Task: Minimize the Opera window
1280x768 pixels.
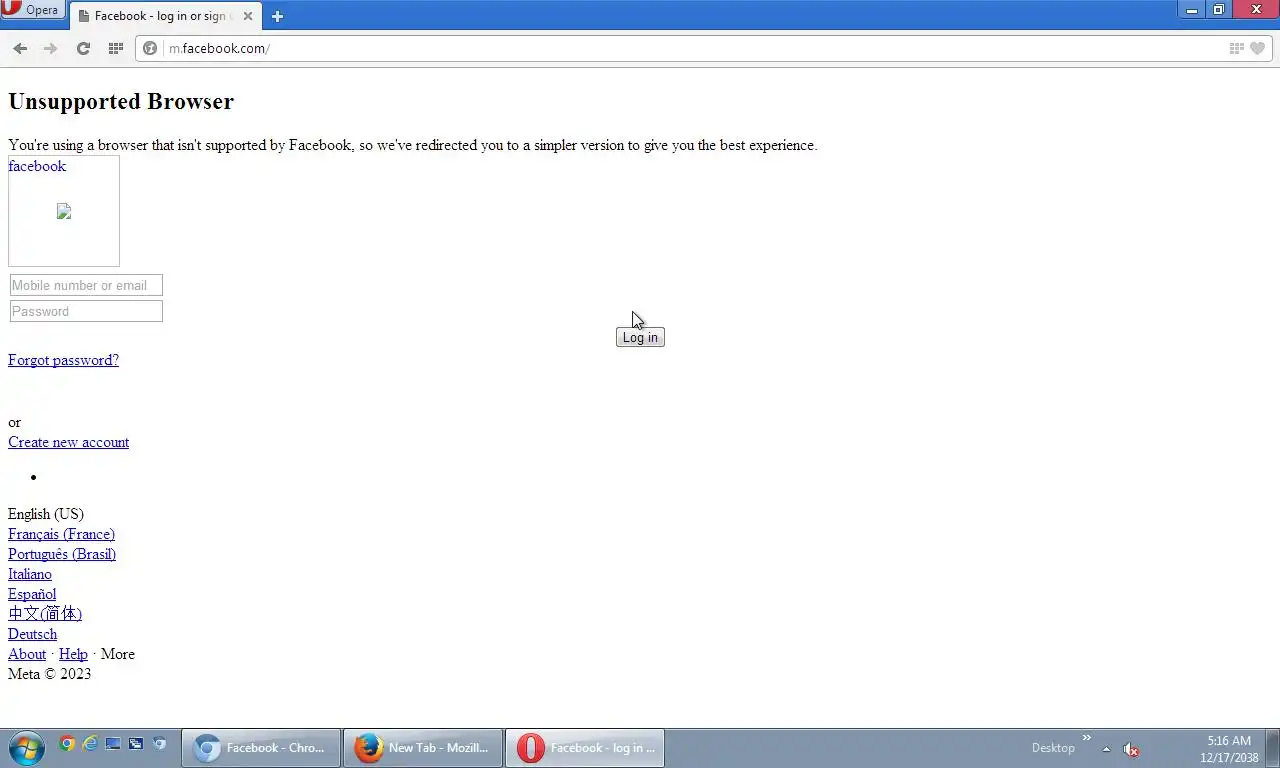Action: [x=1191, y=10]
